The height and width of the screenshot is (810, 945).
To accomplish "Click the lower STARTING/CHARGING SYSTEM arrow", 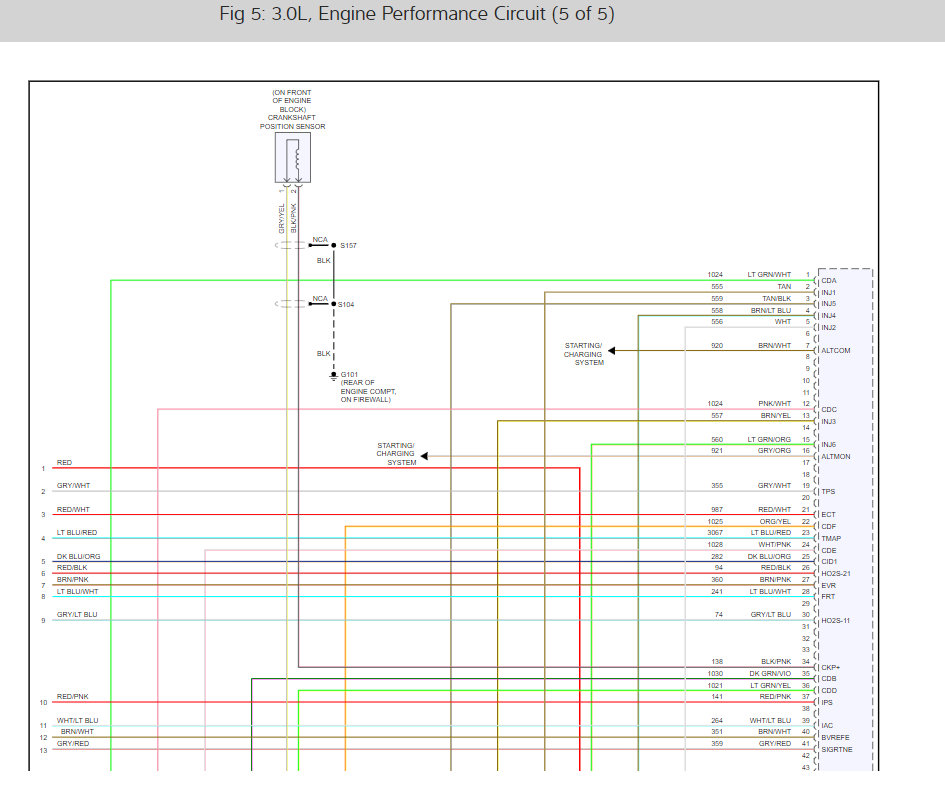I will coord(424,455).
